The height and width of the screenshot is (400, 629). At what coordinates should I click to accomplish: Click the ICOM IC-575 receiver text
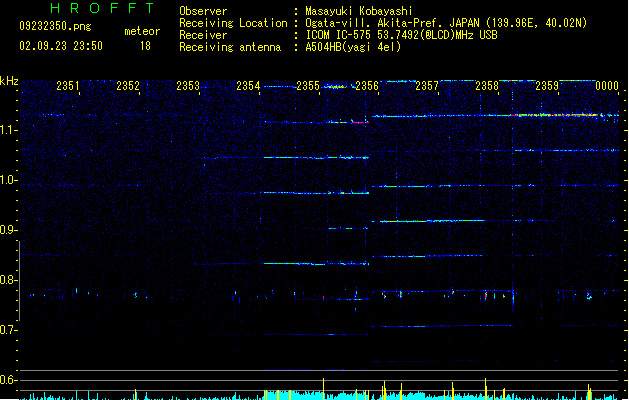[402, 35]
